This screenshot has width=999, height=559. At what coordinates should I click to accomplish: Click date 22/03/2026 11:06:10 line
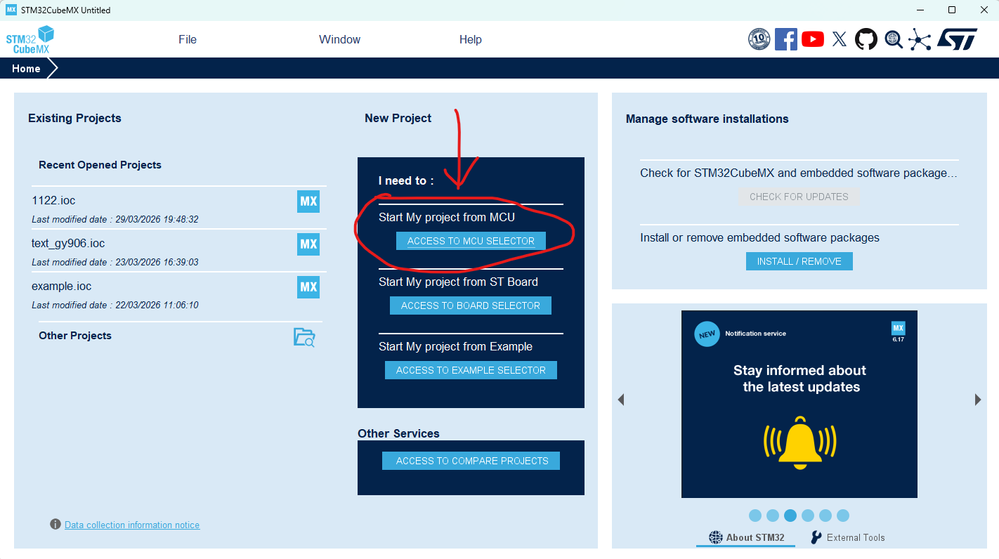(x=115, y=305)
